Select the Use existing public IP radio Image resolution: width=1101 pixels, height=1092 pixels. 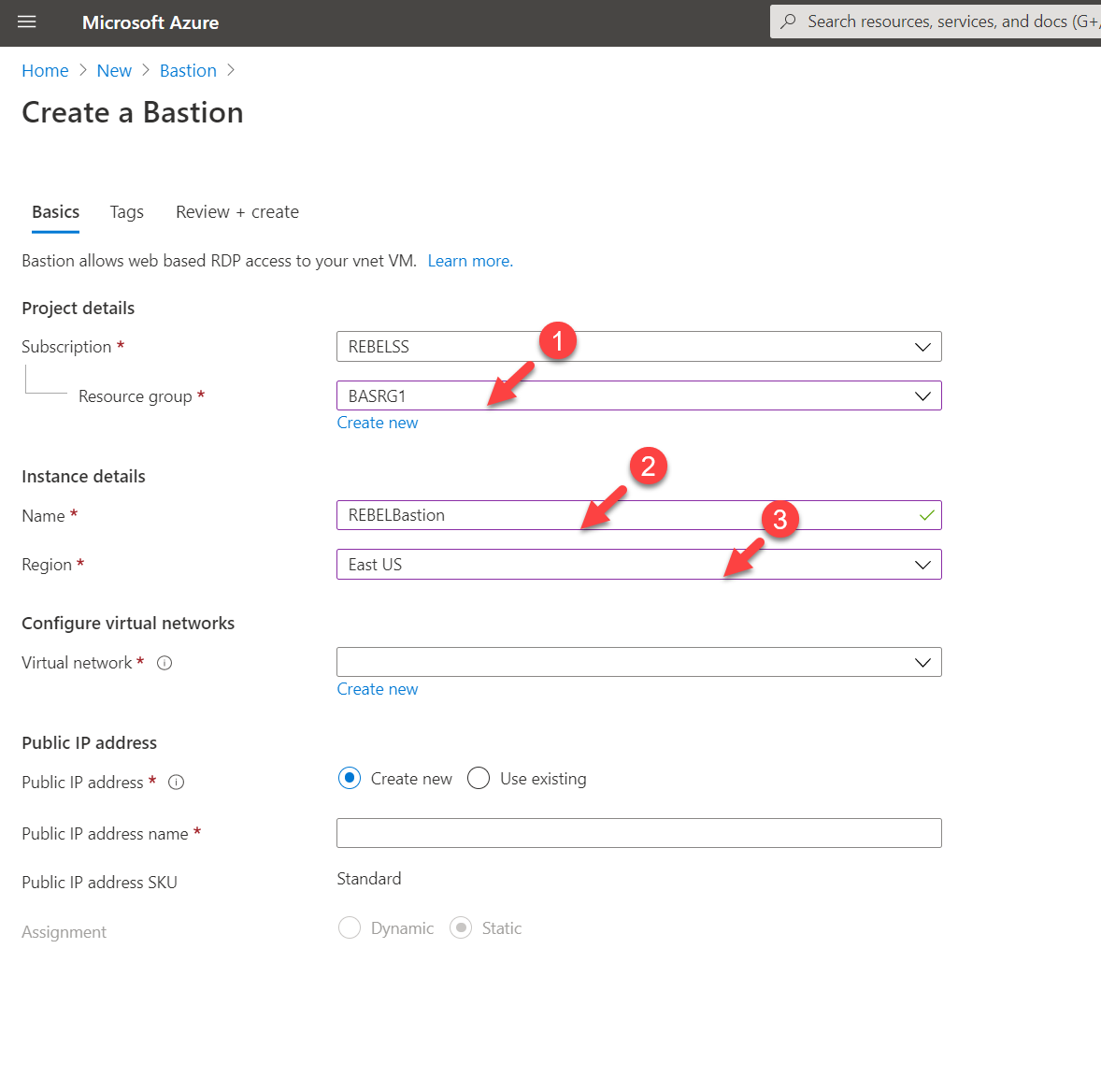479,778
